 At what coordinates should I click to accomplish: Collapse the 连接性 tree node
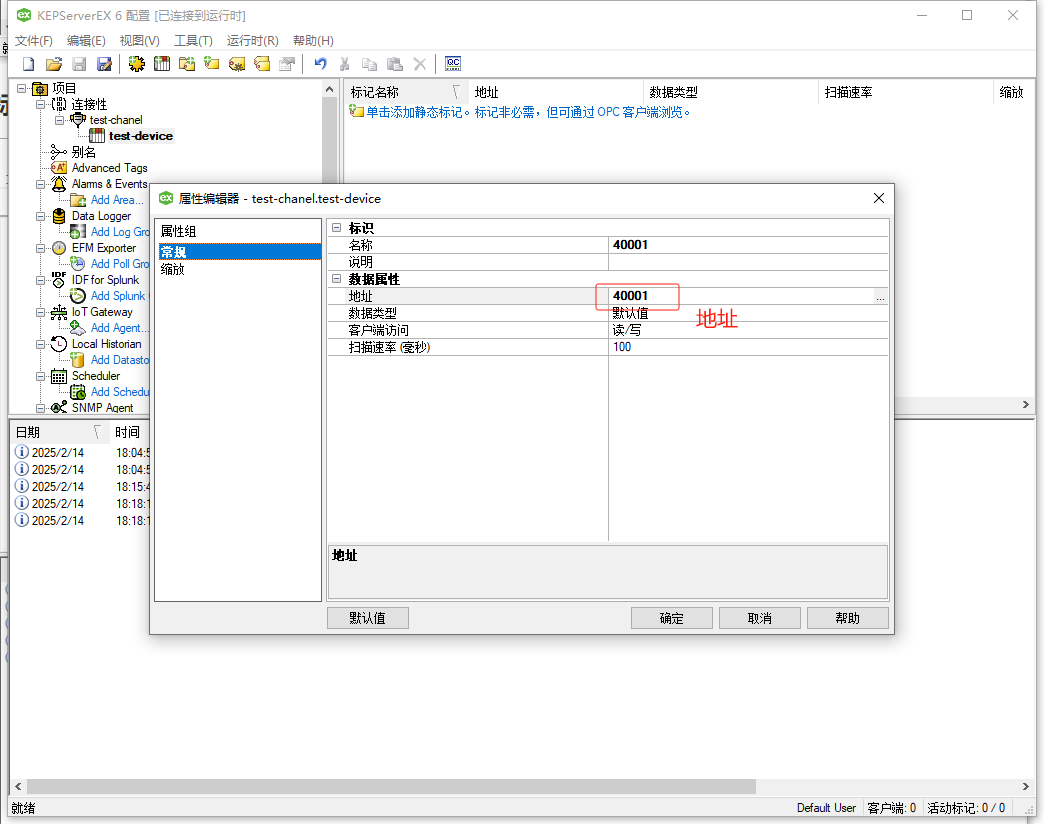(x=41, y=104)
